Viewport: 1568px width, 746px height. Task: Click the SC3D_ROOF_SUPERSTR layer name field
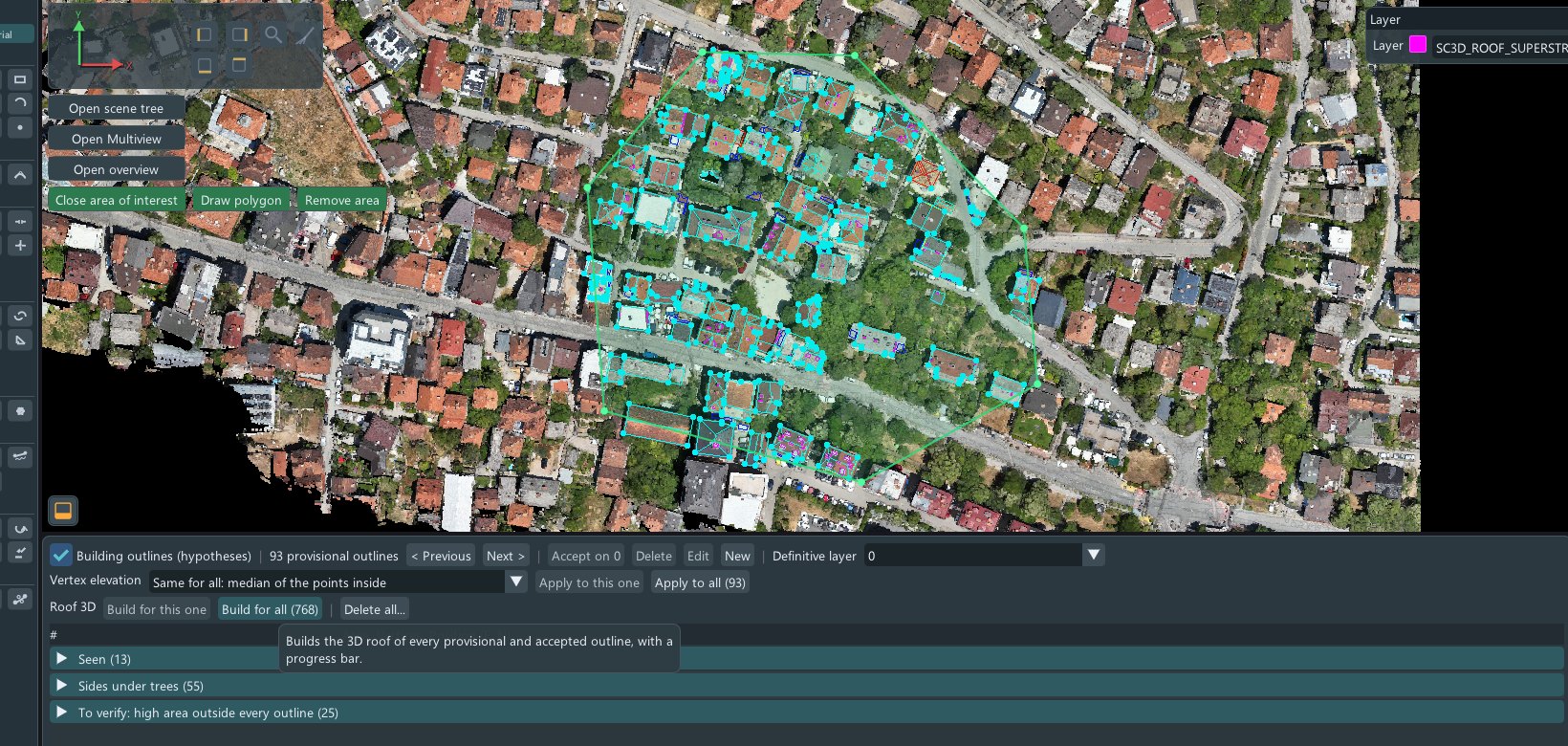(1500, 47)
